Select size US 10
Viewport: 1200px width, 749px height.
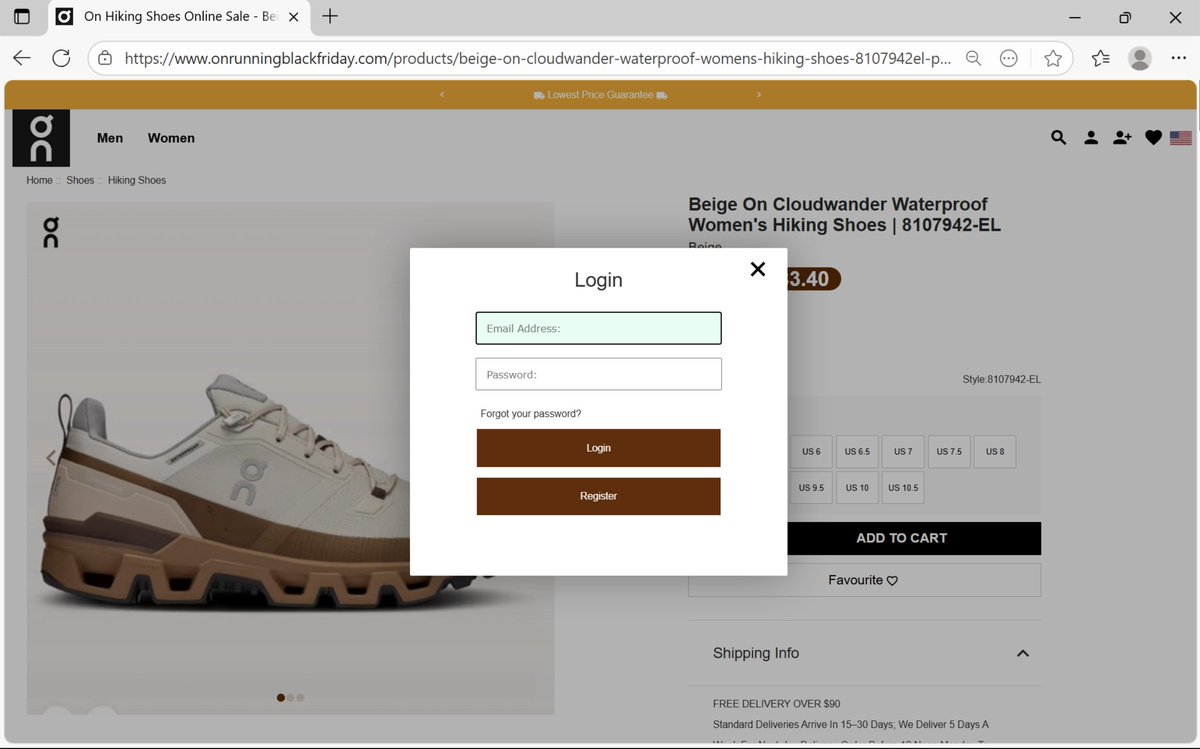click(857, 488)
